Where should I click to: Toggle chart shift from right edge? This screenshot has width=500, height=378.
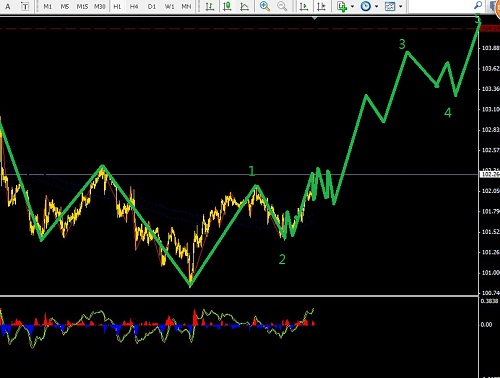pos(321,6)
